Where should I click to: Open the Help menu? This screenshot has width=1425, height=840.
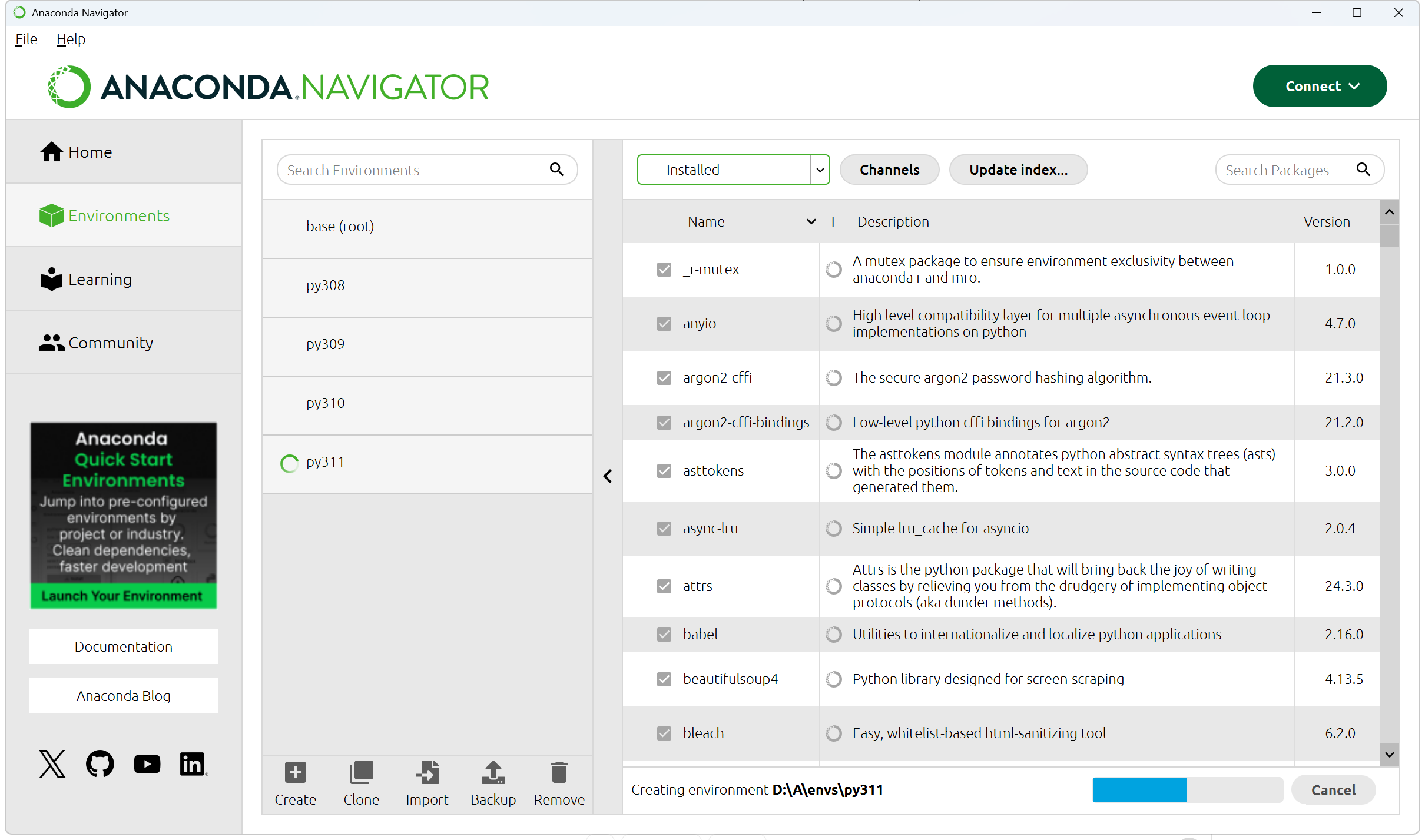(71, 39)
